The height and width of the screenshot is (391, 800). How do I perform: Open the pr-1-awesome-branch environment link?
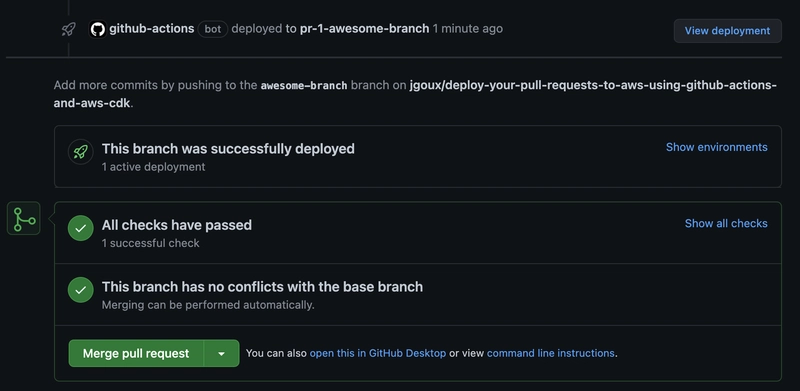click(364, 29)
